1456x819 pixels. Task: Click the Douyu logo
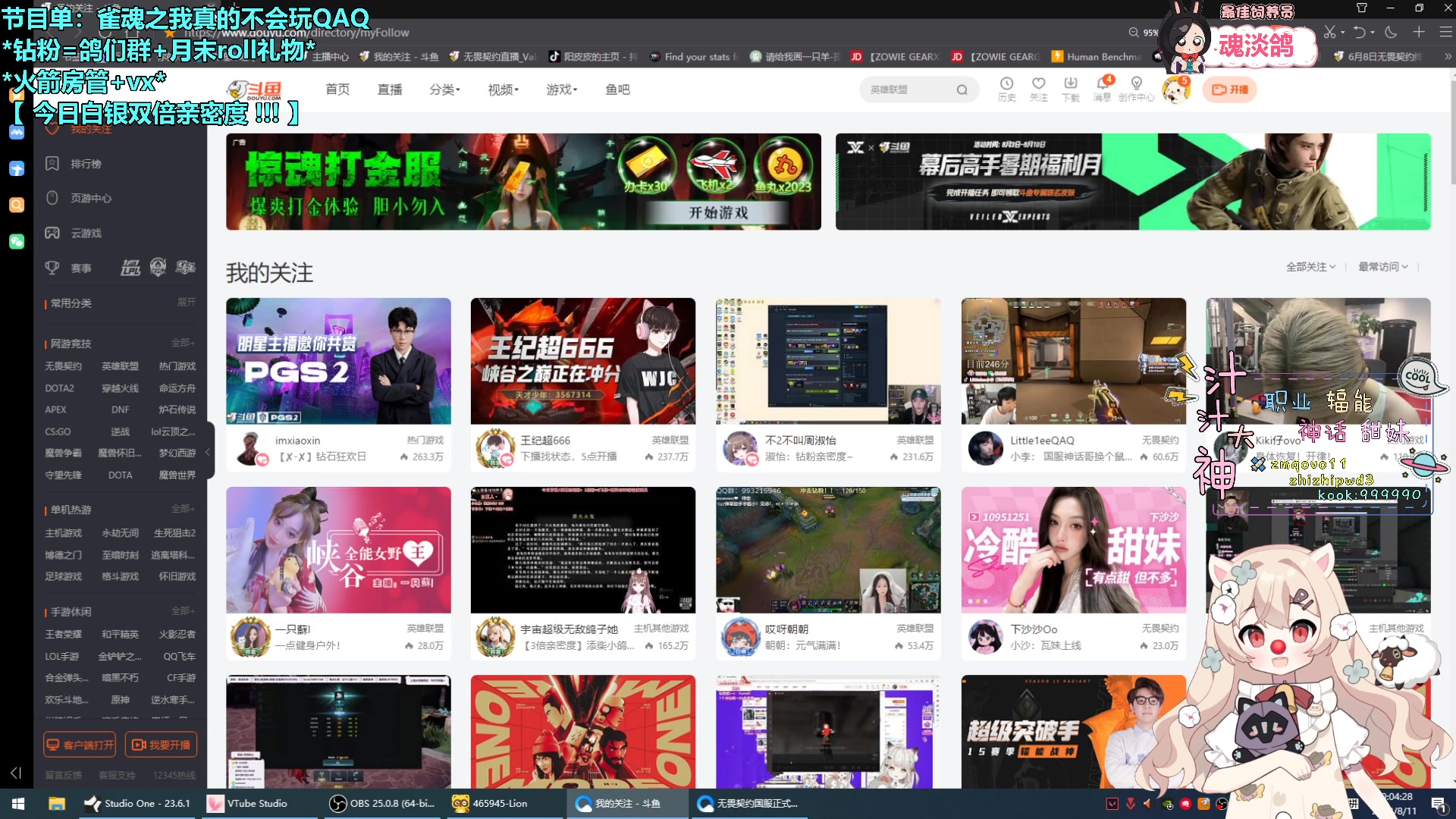pos(255,89)
